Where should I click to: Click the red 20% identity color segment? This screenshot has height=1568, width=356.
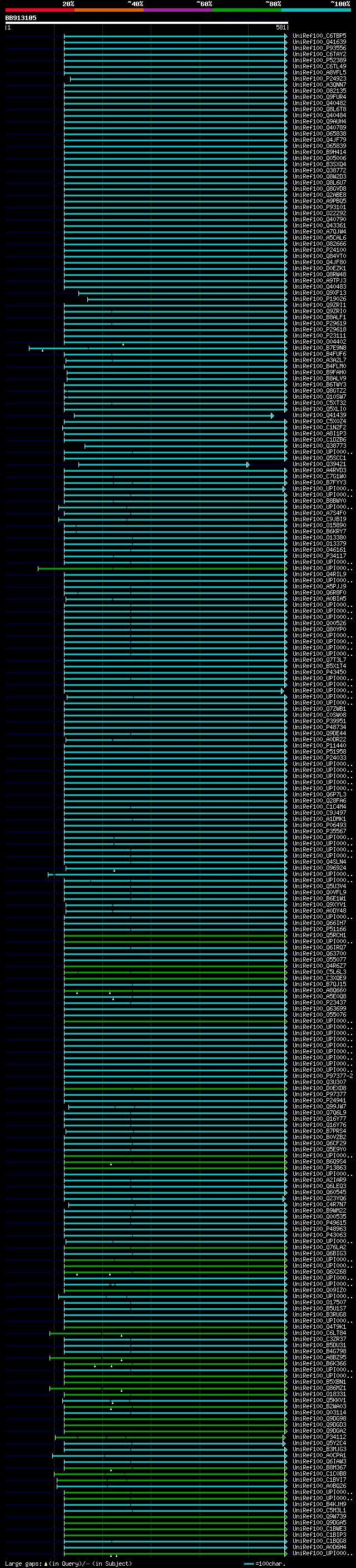point(39,11)
